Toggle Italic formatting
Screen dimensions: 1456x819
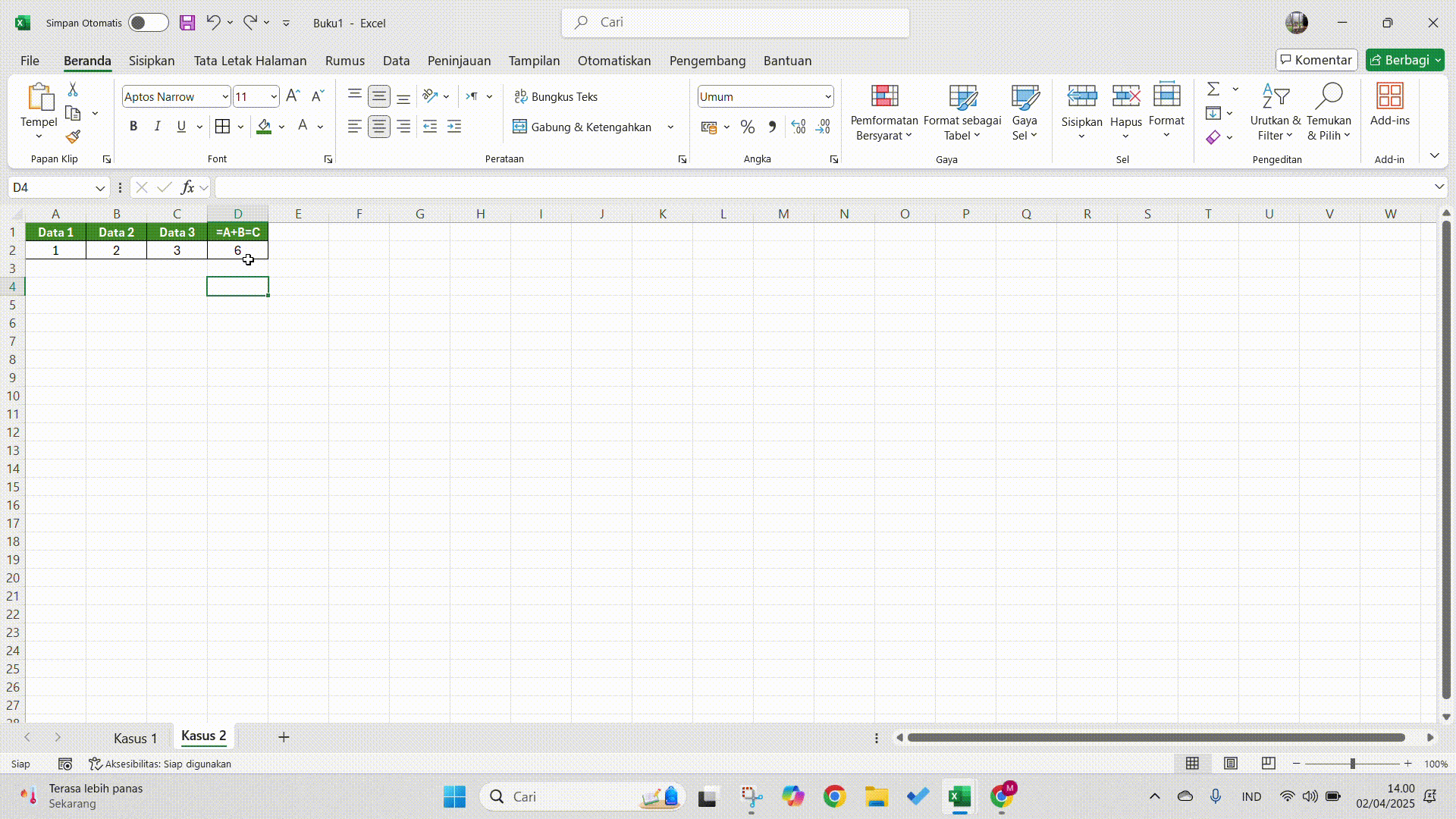tap(157, 127)
